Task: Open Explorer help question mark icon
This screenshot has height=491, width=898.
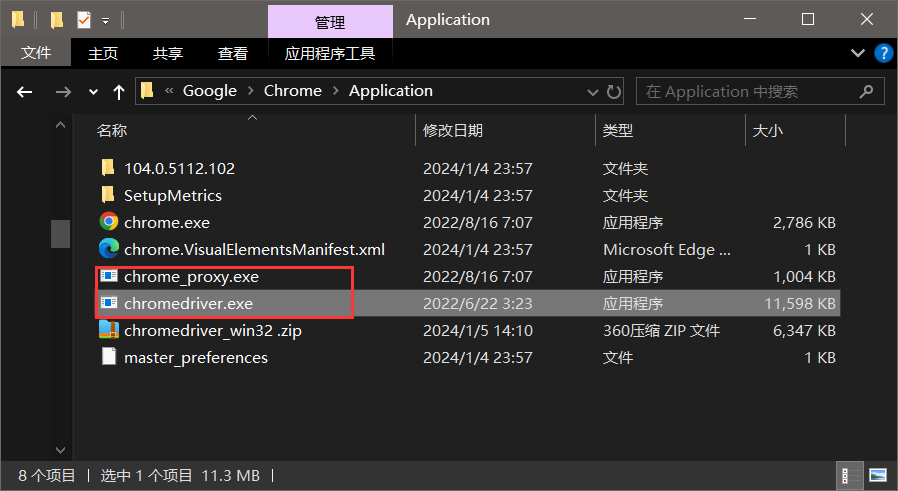Action: [x=884, y=53]
